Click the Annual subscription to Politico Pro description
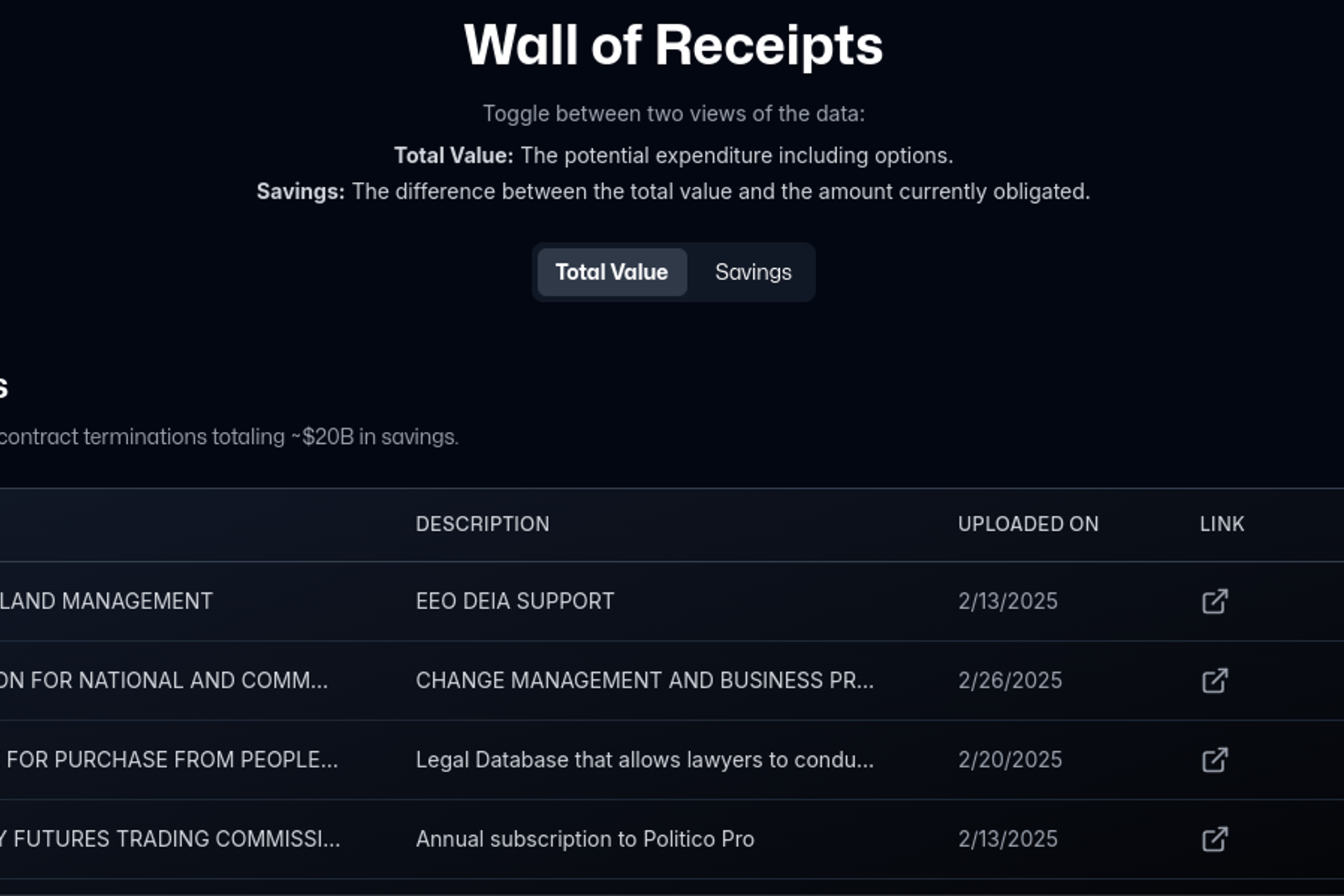 click(585, 838)
